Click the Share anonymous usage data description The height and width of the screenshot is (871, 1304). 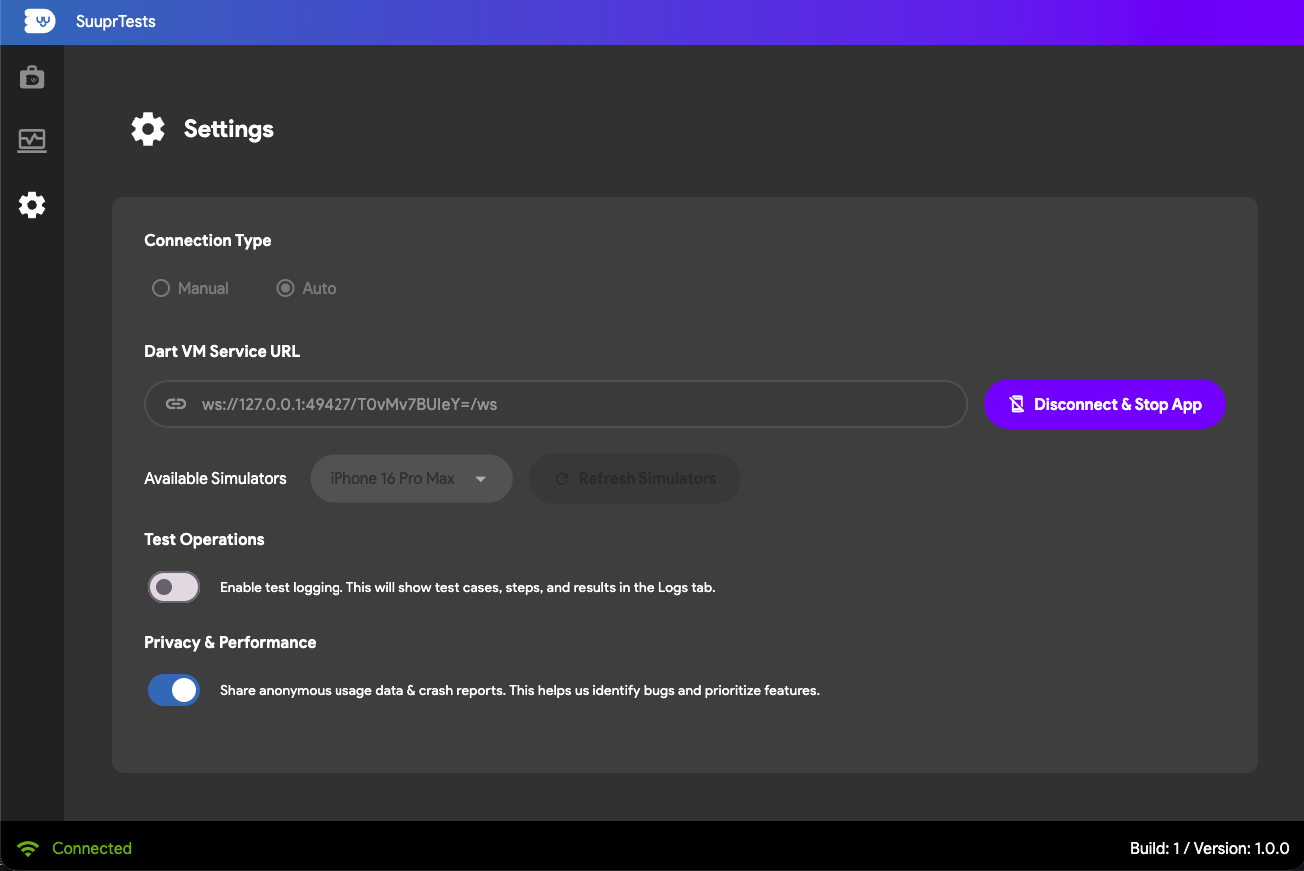click(520, 690)
